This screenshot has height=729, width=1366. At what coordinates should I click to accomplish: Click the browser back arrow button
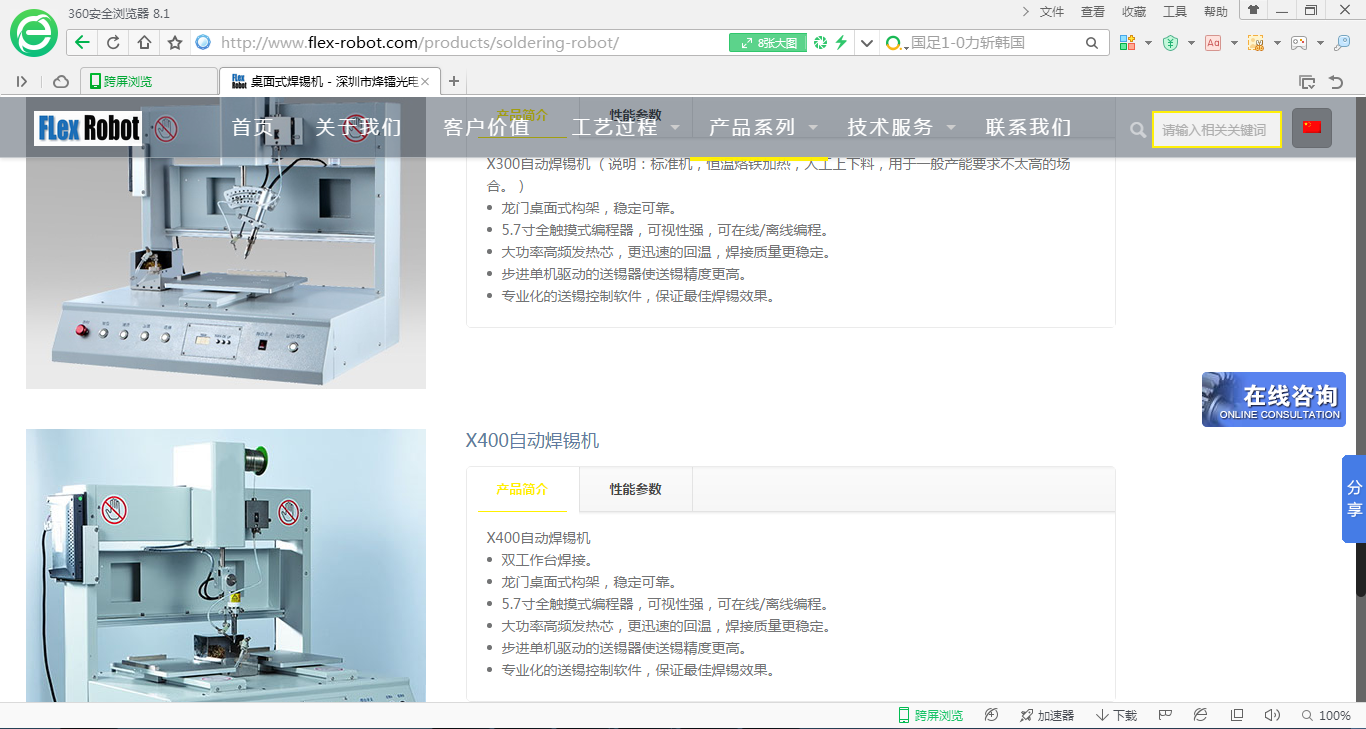pyautogui.click(x=83, y=43)
